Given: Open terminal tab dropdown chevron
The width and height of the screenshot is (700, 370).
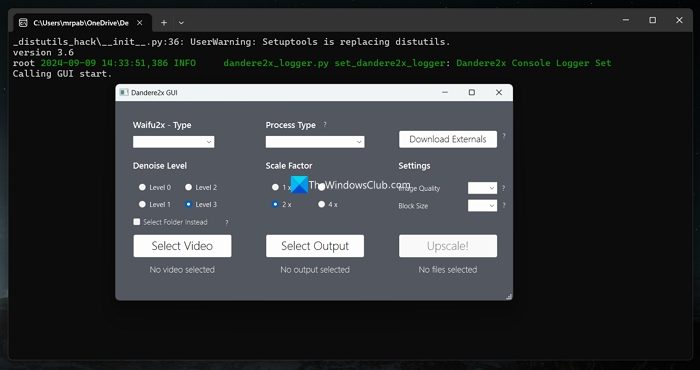Looking at the screenshot, I should click(x=181, y=22).
